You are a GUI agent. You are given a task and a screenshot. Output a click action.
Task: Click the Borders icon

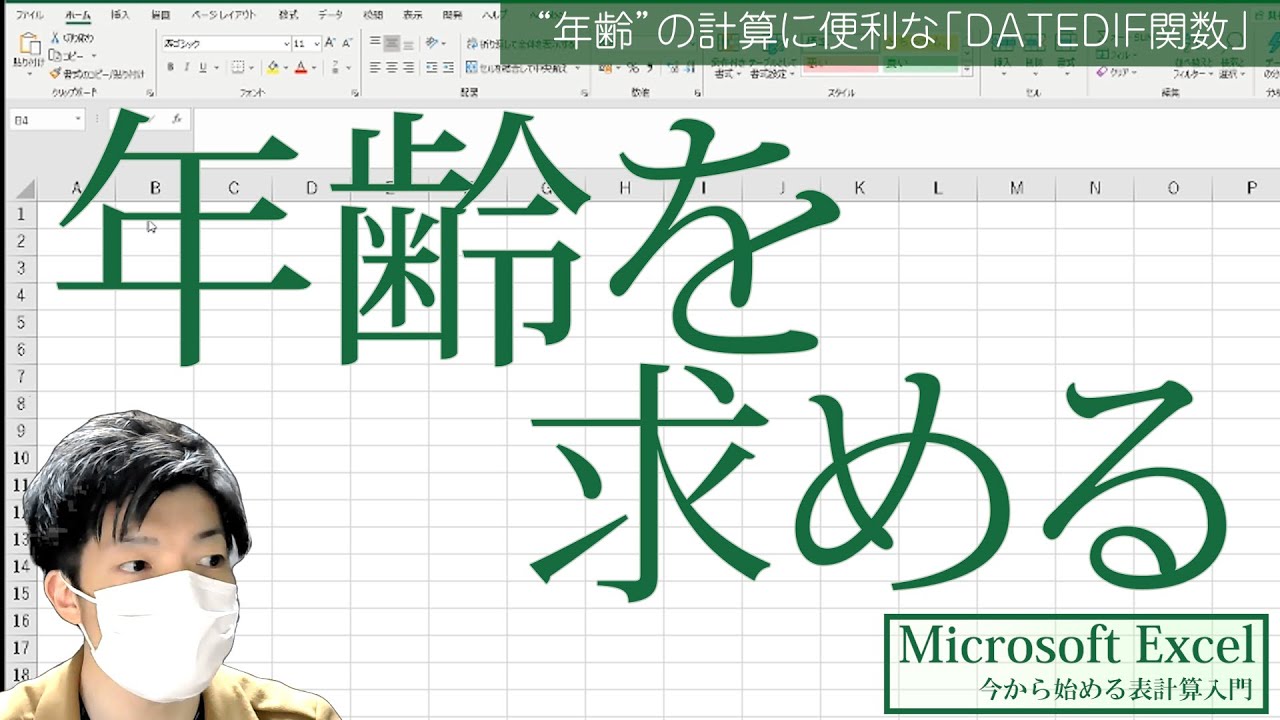tap(238, 67)
